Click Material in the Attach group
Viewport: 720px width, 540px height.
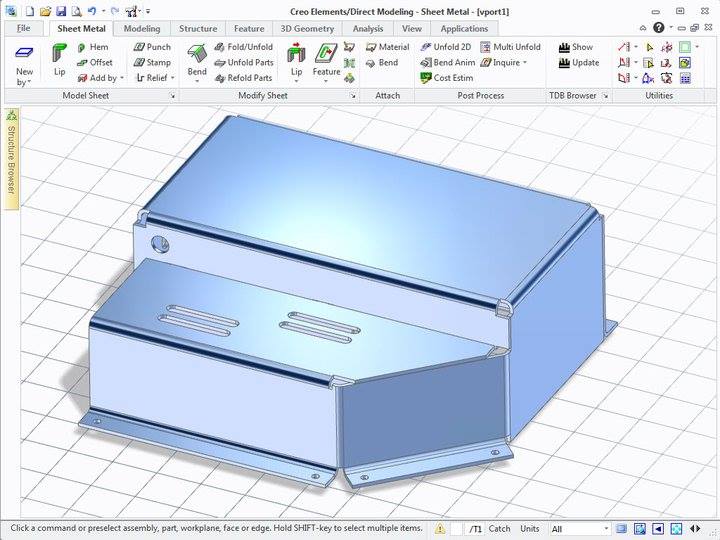[388, 47]
